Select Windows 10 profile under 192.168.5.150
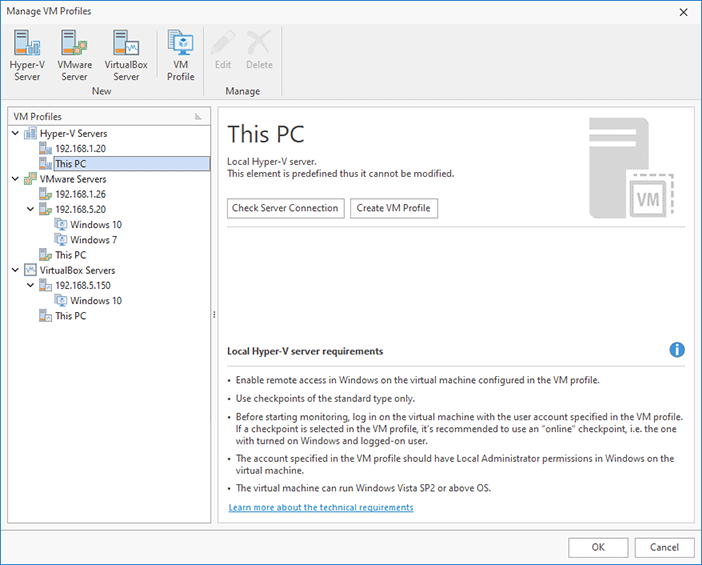Screen dimensions: 702x565 click(96, 301)
